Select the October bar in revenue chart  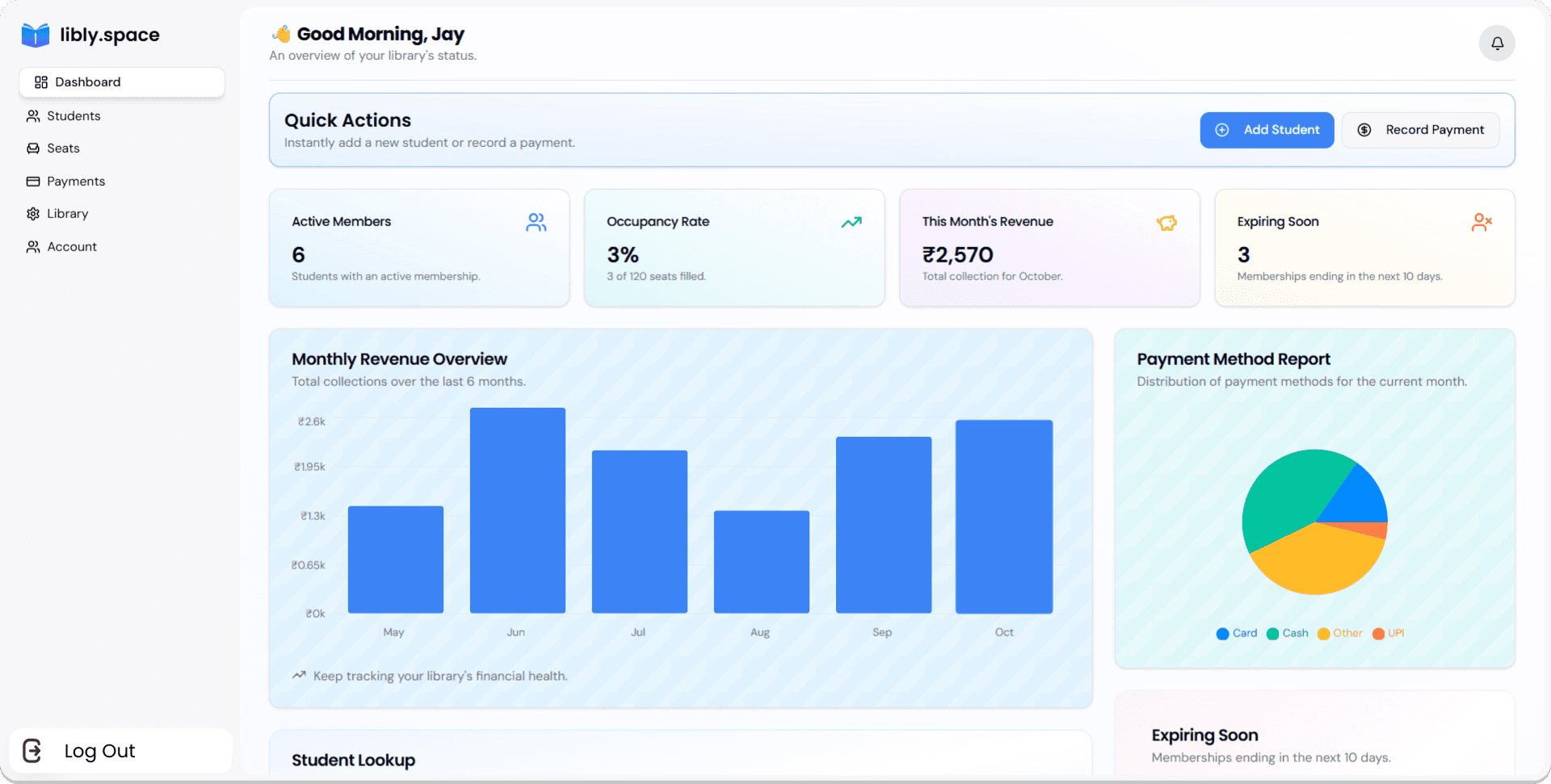tap(1004, 515)
